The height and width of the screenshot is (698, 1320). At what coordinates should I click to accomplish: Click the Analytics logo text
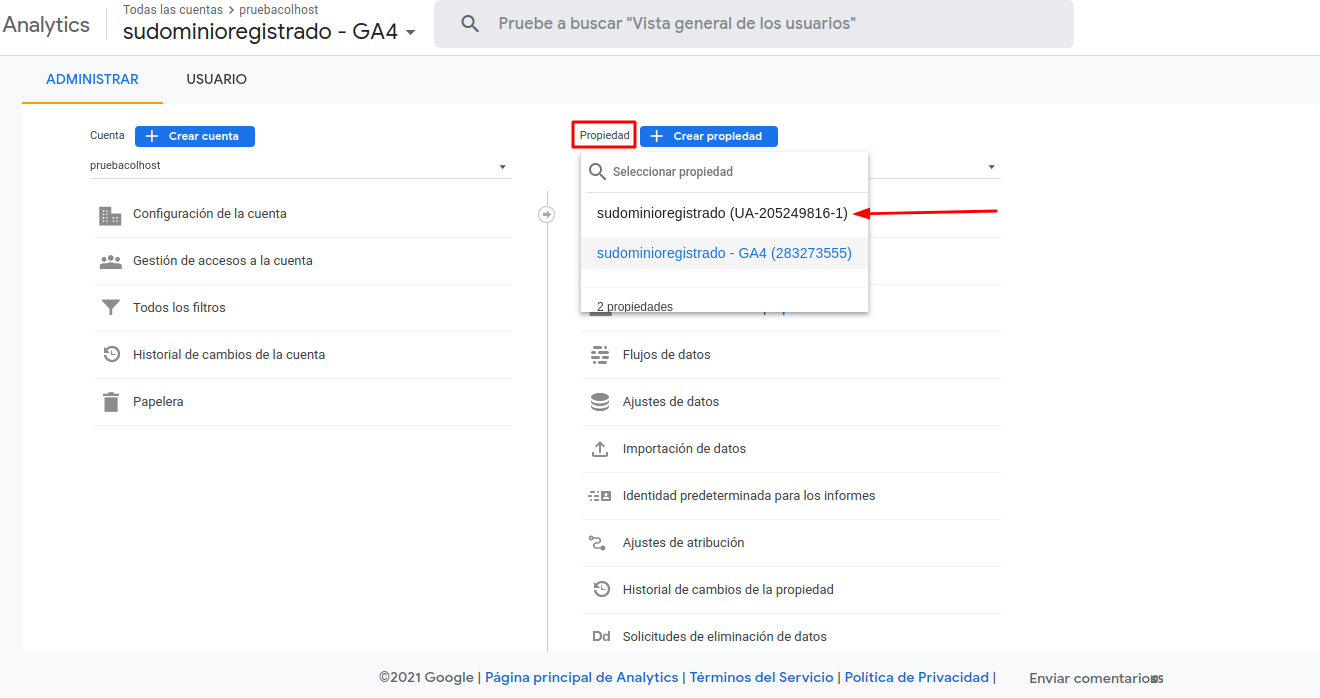click(x=46, y=25)
